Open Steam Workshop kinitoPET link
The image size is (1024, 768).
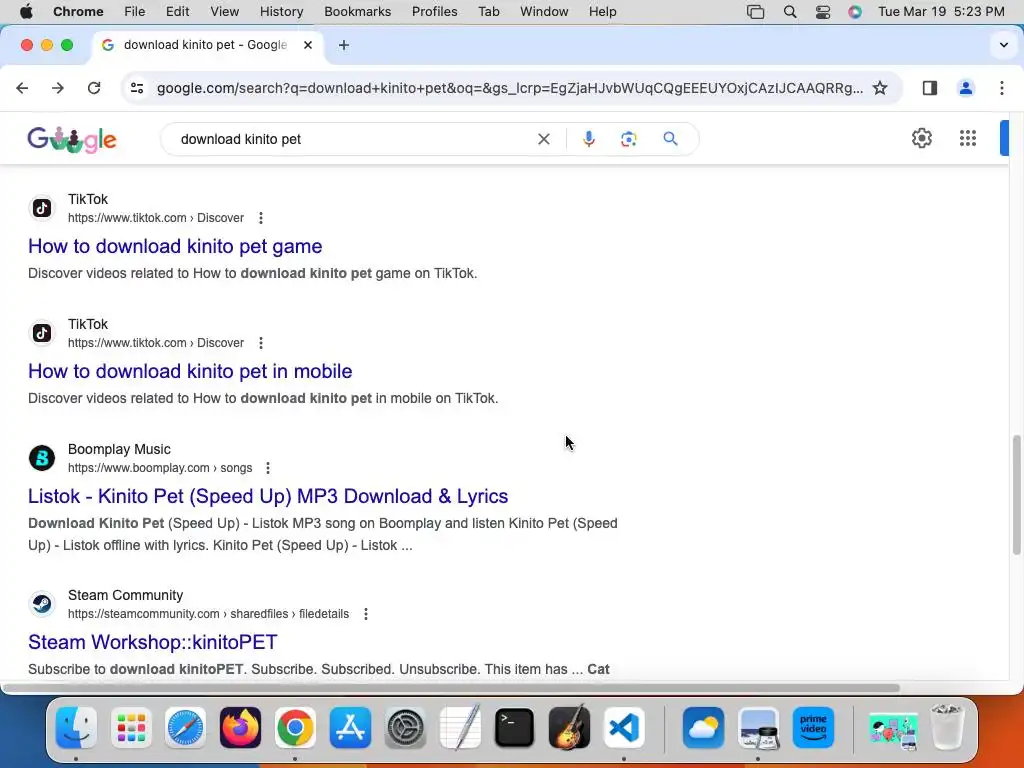pos(153,642)
